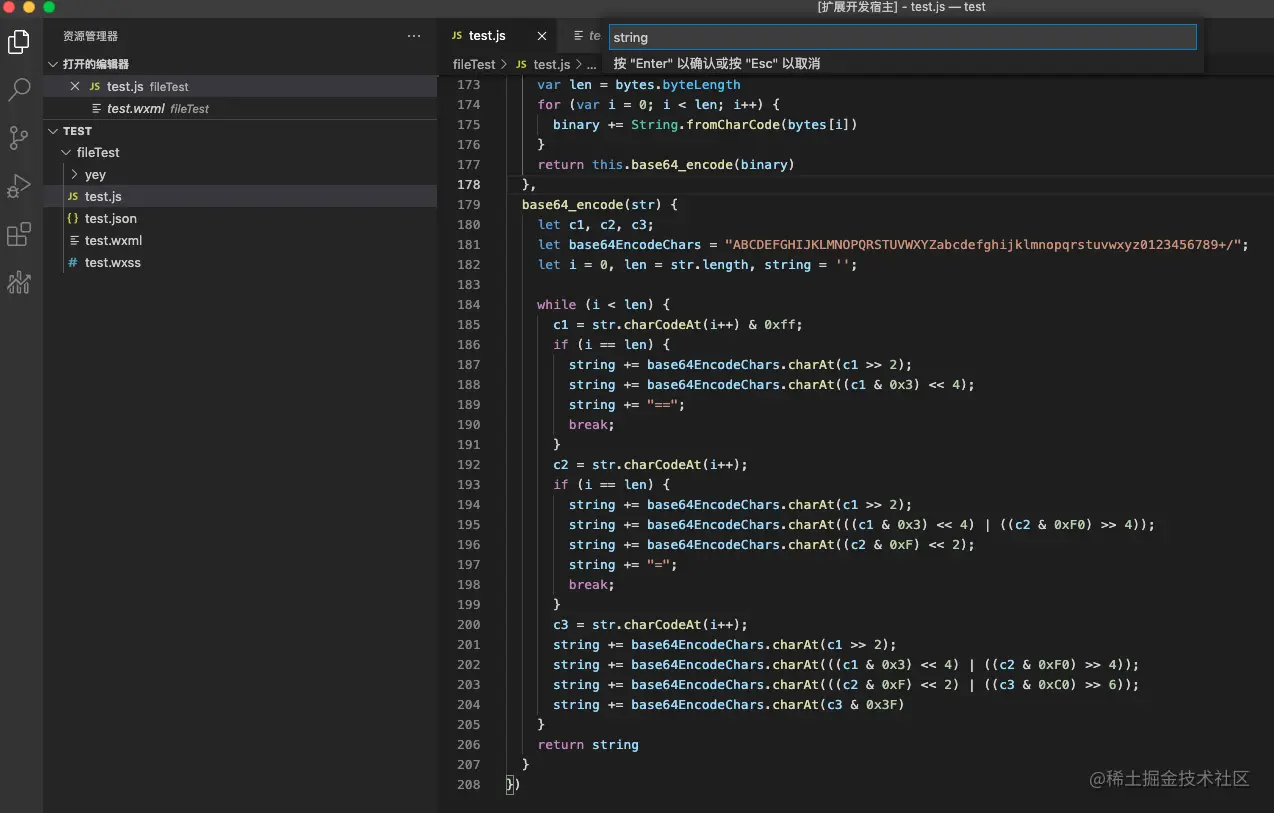Open the explorer panel more actions menu
The image size is (1274, 813).
(414, 36)
